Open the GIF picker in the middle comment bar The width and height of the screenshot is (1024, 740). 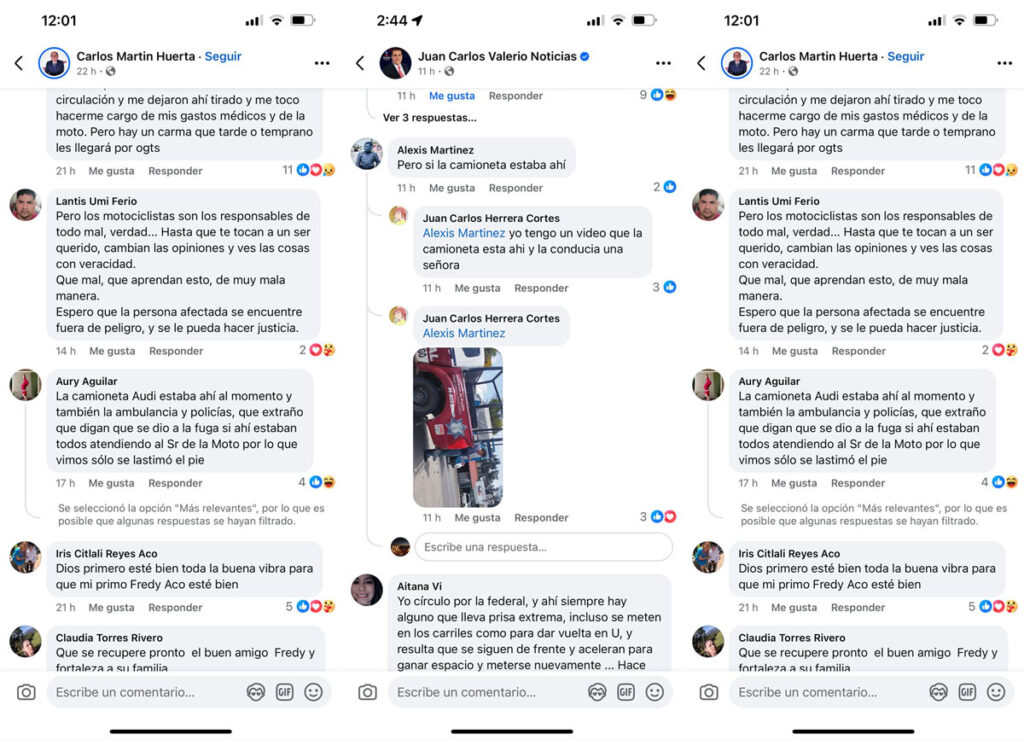click(x=626, y=692)
